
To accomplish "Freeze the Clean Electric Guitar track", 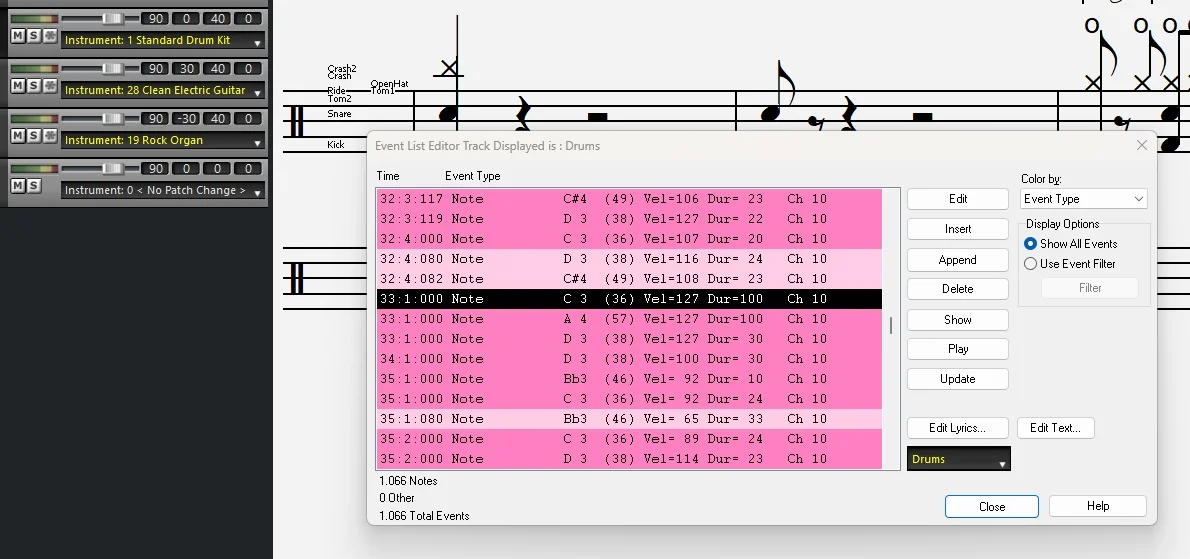I will [50, 86].
